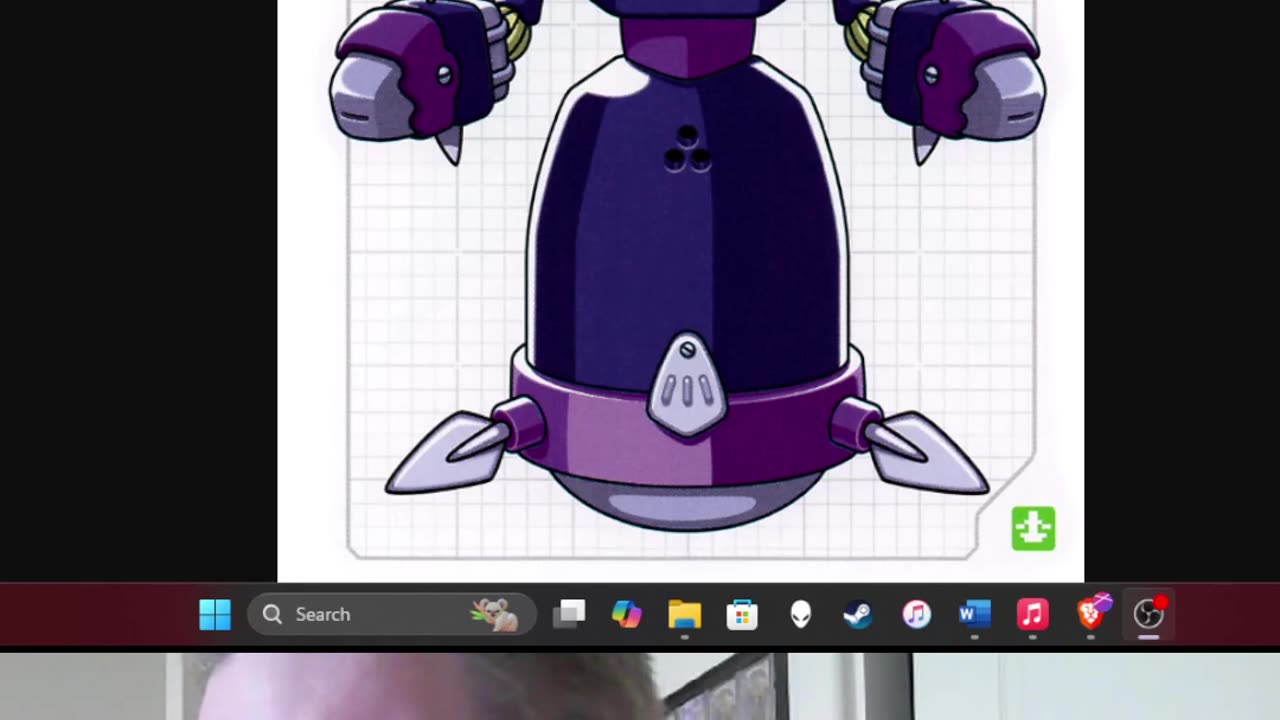Launch Copilot from the taskbar
The width and height of the screenshot is (1280, 720).
click(627, 614)
